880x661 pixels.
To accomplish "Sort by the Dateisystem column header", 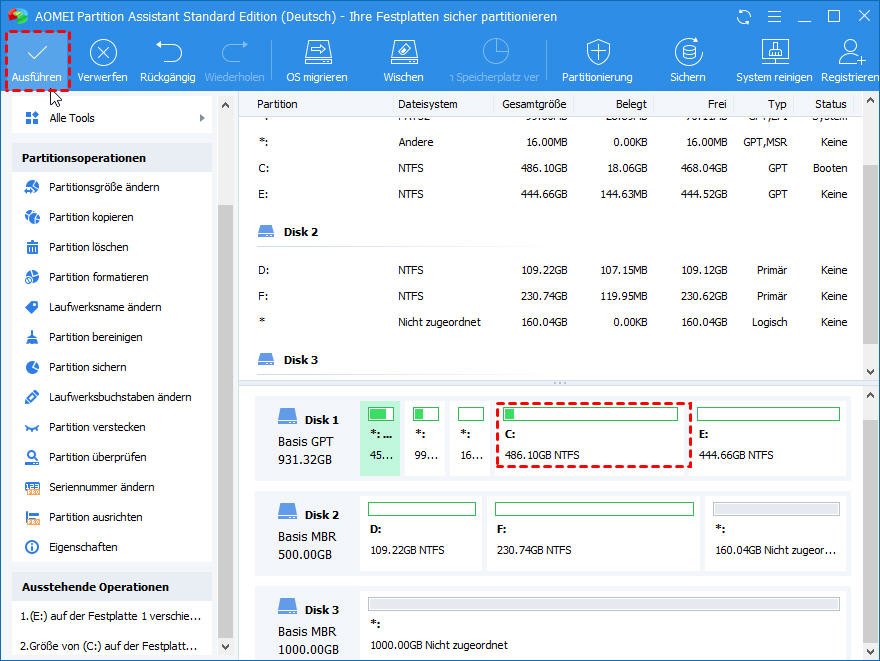I will (428, 104).
